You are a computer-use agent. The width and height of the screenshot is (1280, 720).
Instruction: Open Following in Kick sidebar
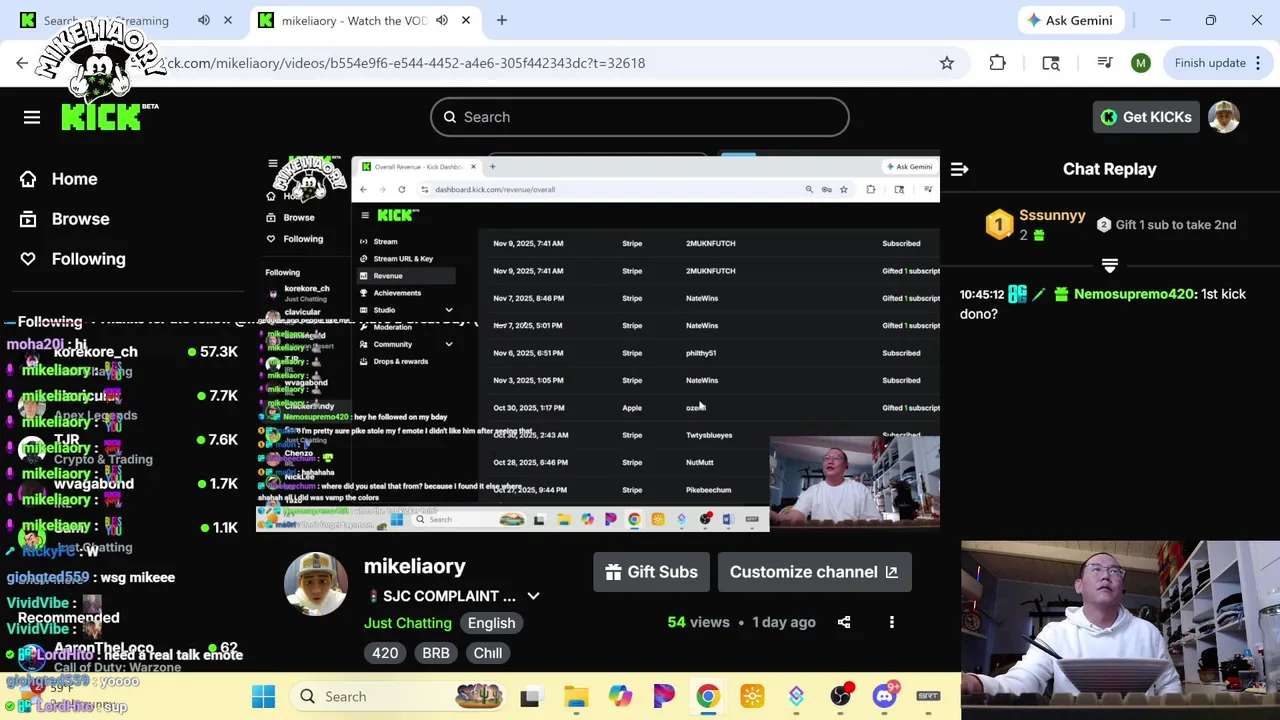[88, 259]
